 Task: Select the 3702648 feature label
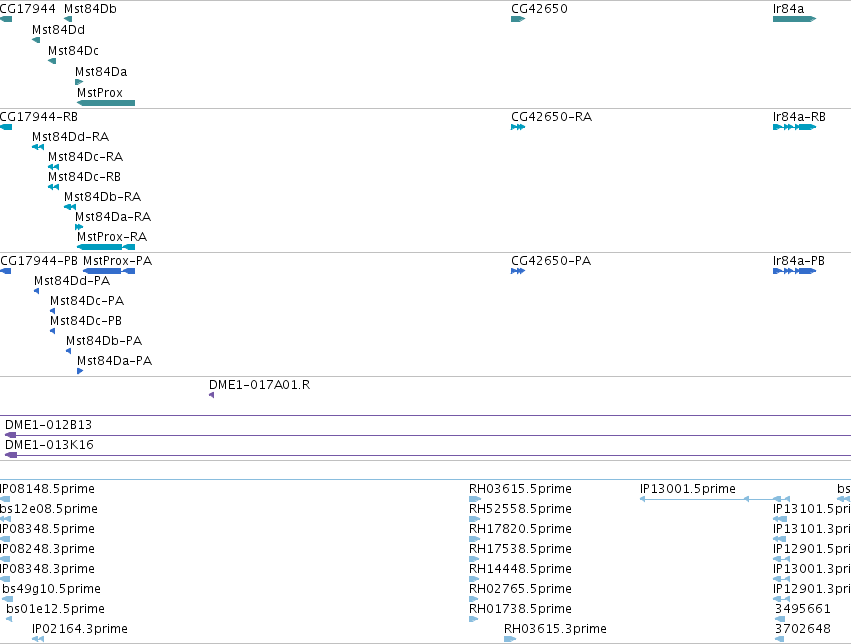click(803, 629)
